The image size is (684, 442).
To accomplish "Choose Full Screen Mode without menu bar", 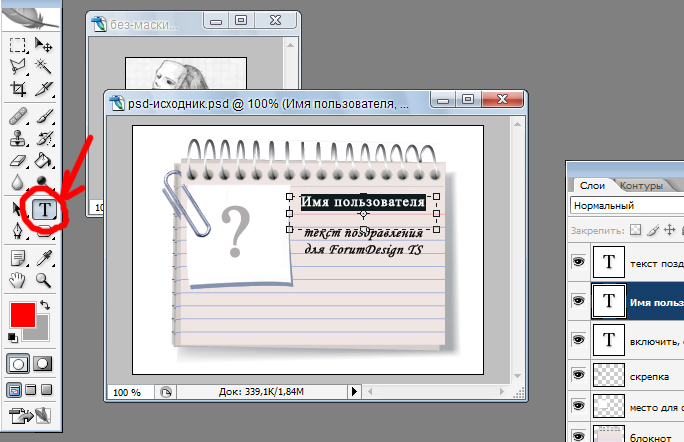I will [46, 390].
